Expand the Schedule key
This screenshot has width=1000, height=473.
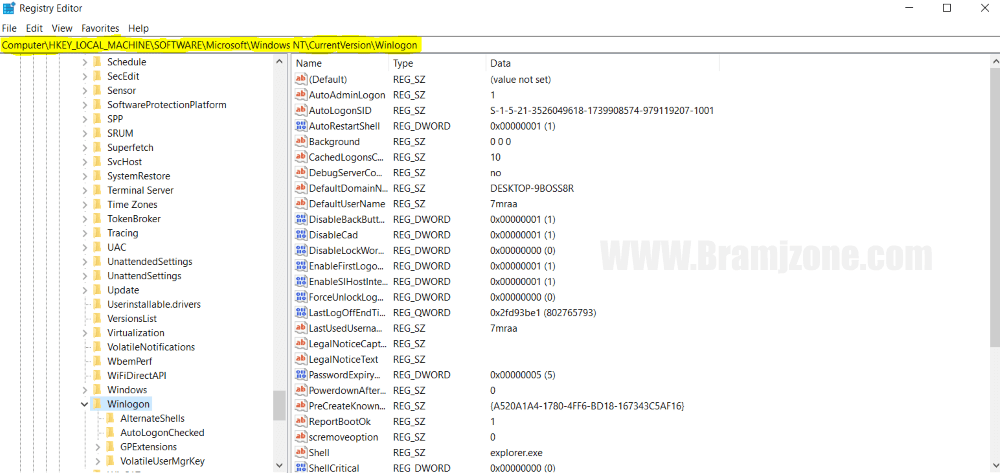pyautogui.click(x=84, y=62)
